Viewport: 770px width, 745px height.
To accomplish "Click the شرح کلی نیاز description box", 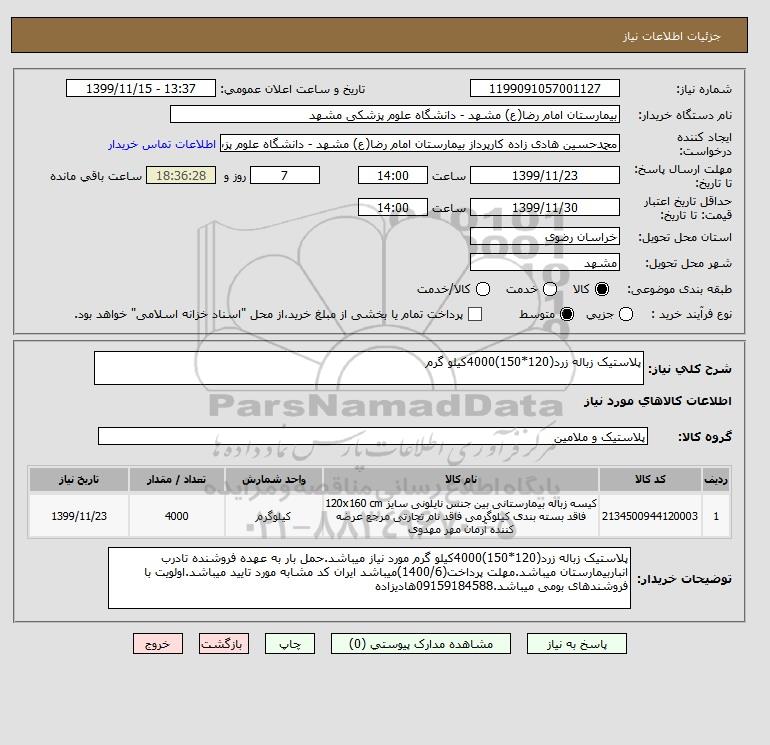I will click(369, 368).
